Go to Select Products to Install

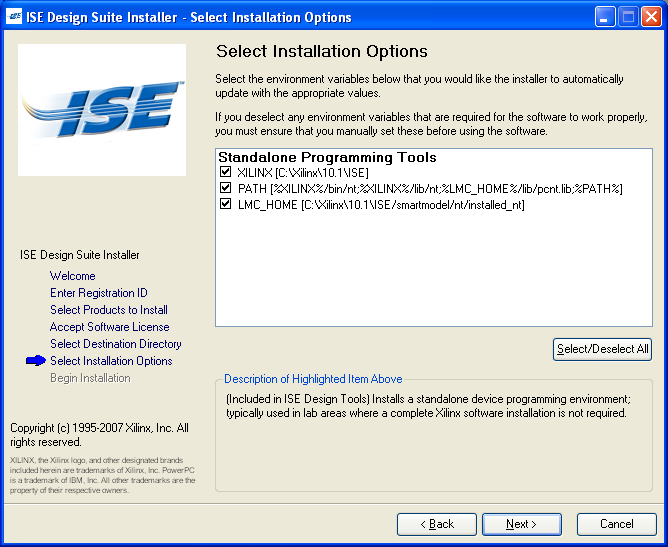[x=109, y=310]
